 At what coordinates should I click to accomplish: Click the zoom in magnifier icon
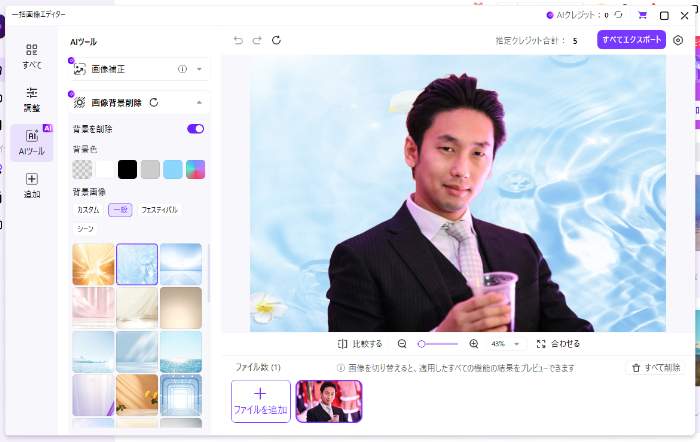(x=474, y=343)
